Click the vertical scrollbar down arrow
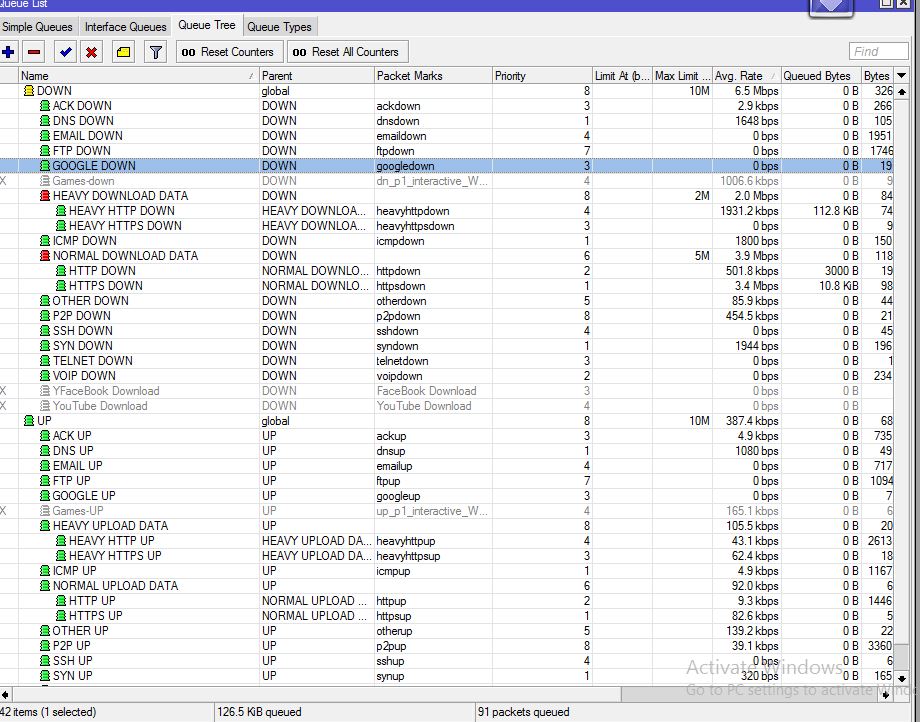Image resolution: width=920 pixels, height=722 pixels. pos(902,678)
